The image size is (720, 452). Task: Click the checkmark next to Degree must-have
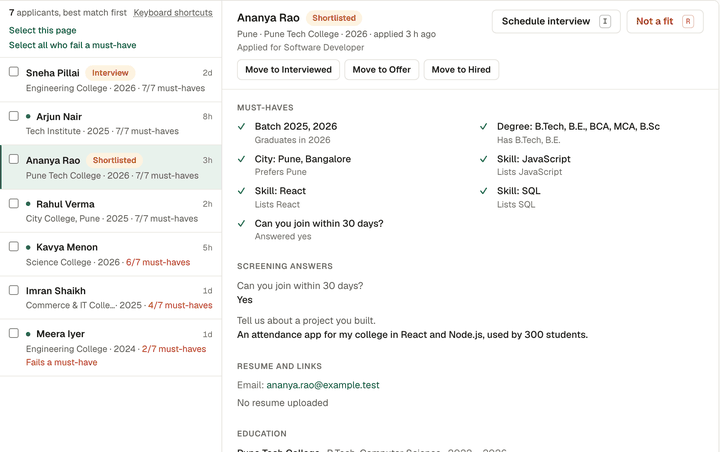[x=484, y=126]
